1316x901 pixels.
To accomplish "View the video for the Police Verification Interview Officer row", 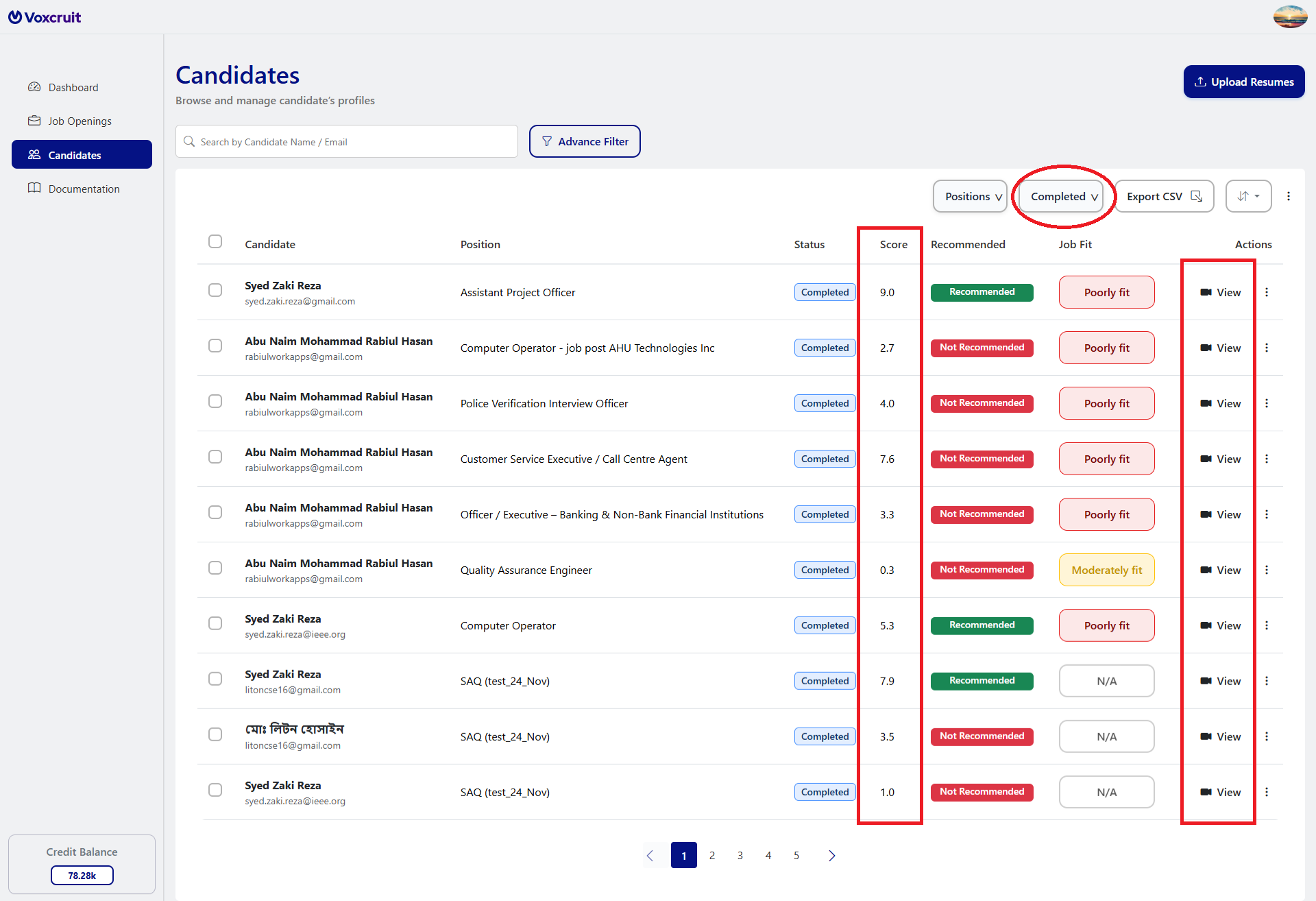I will 1221,403.
